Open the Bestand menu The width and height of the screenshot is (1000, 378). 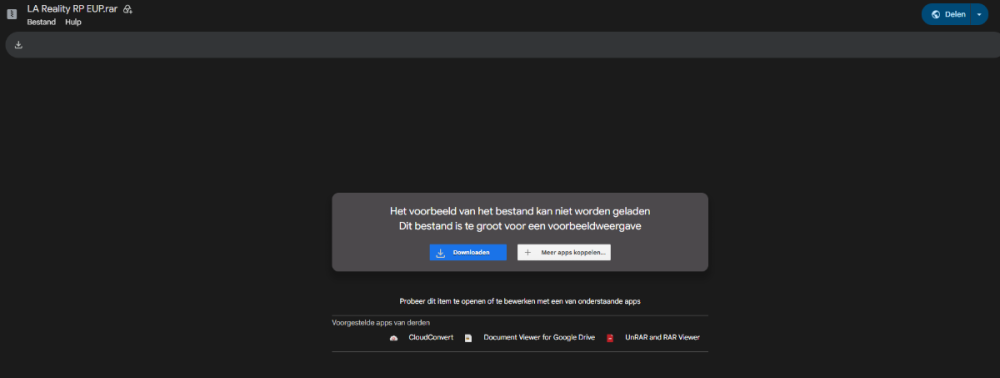[41, 22]
